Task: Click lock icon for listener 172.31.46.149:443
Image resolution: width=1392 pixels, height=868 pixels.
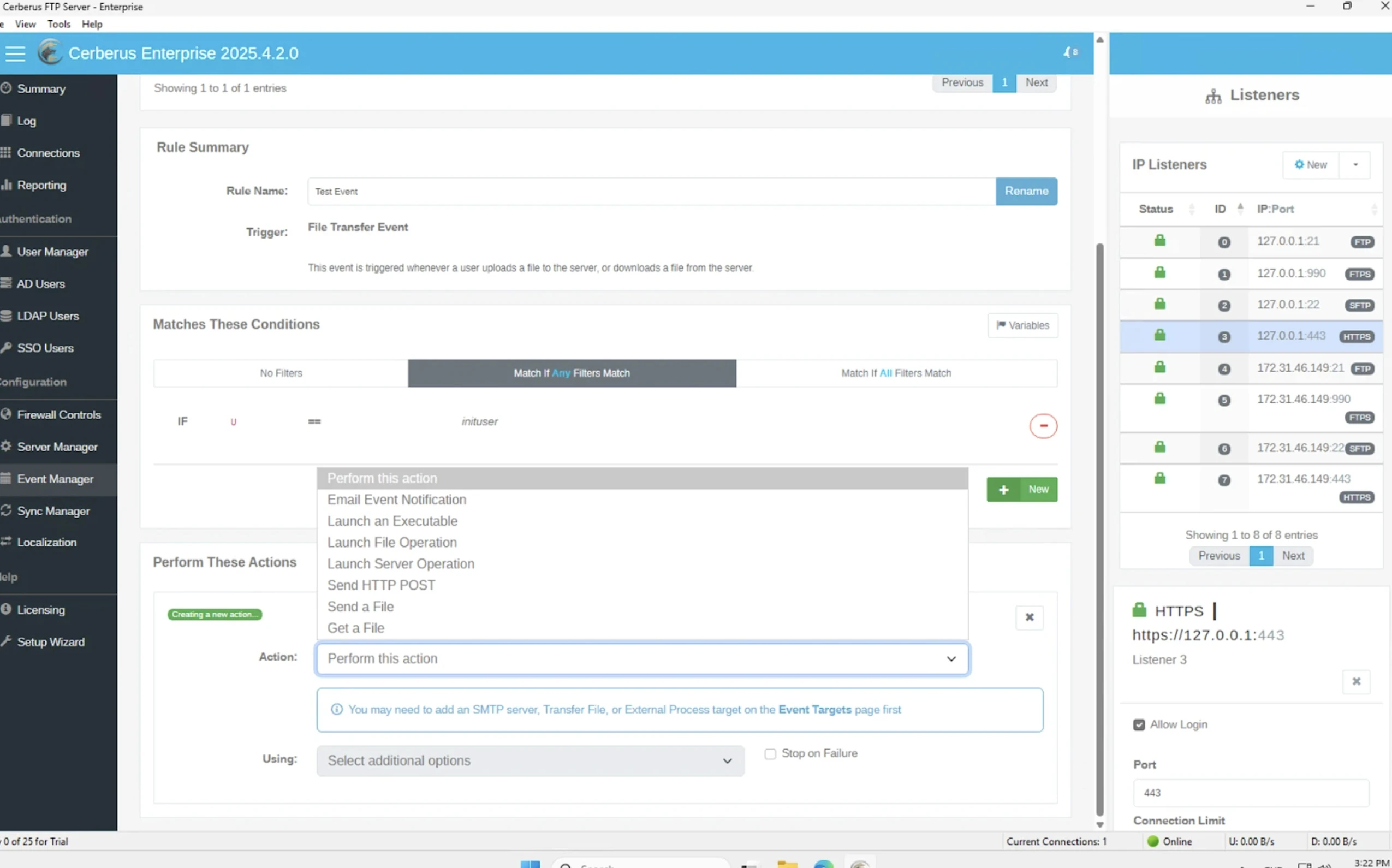Action: coord(1159,478)
